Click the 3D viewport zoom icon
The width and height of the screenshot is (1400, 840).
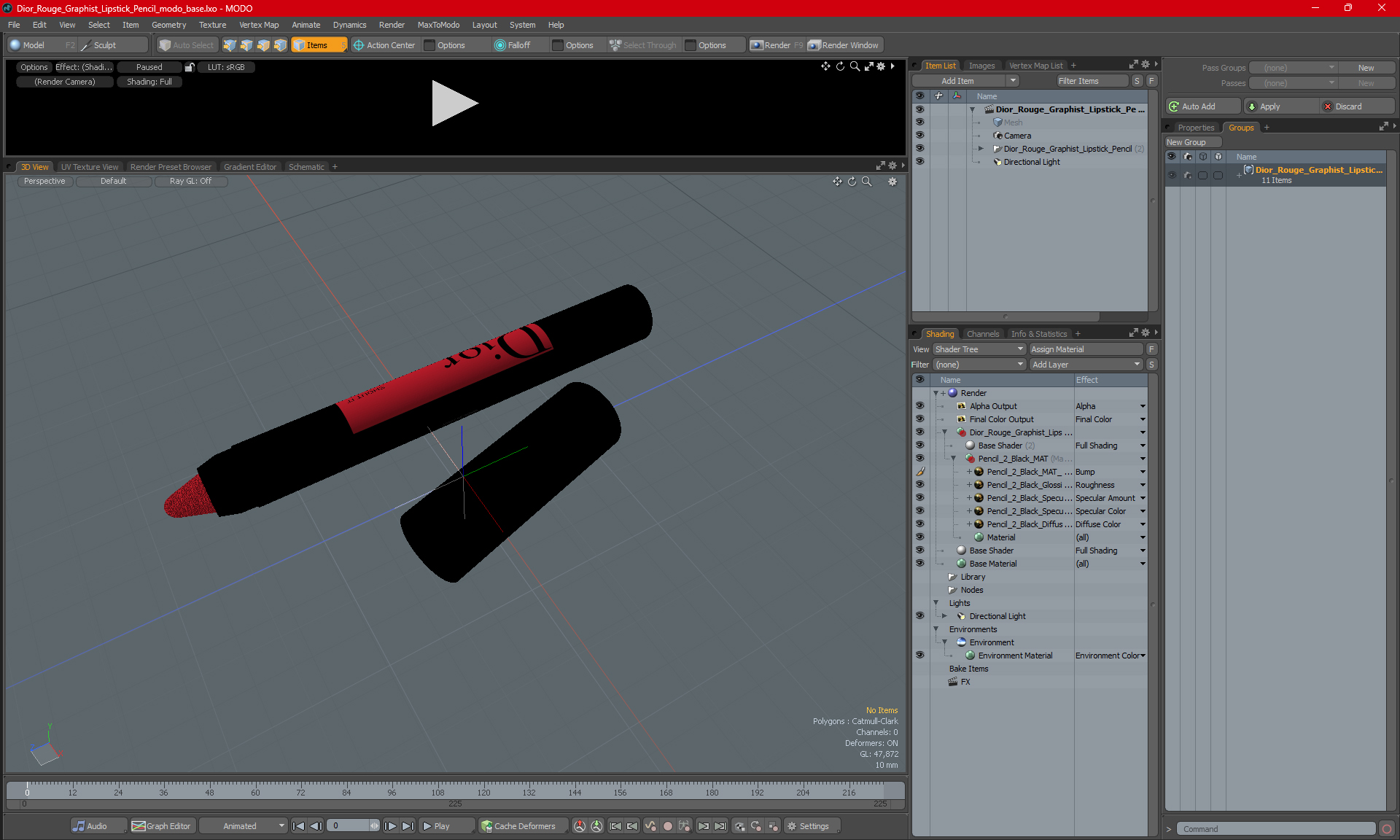(x=866, y=182)
